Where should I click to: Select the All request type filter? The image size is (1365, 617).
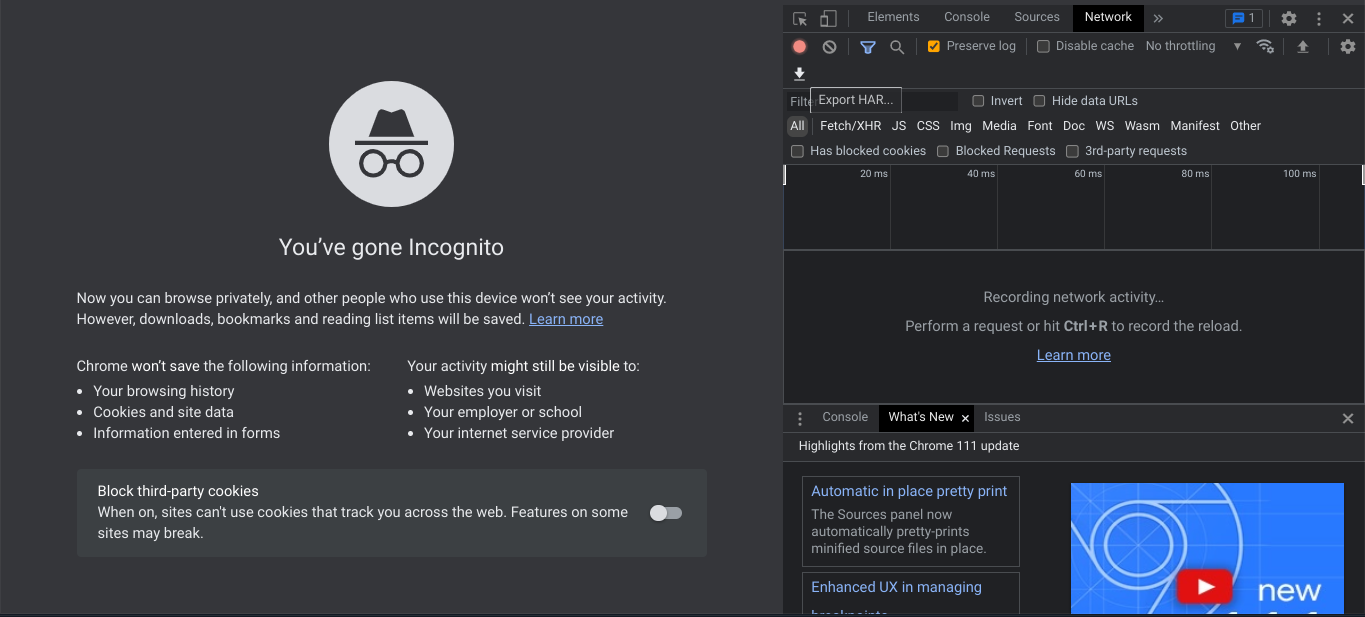coord(797,126)
